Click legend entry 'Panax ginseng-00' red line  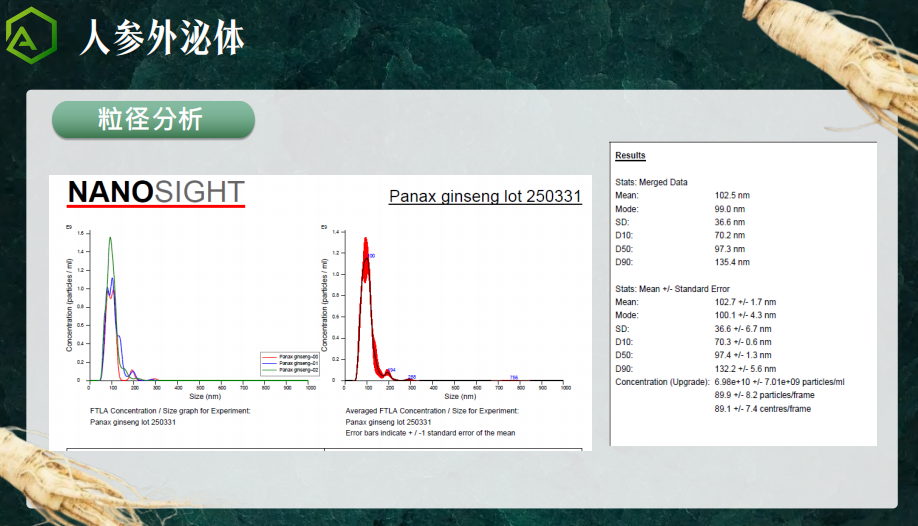290,357
